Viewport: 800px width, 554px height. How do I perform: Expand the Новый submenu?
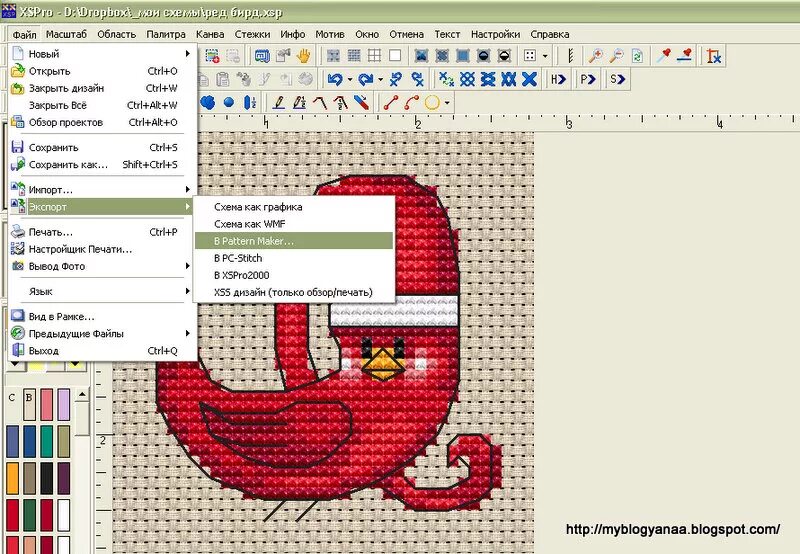tap(188, 54)
